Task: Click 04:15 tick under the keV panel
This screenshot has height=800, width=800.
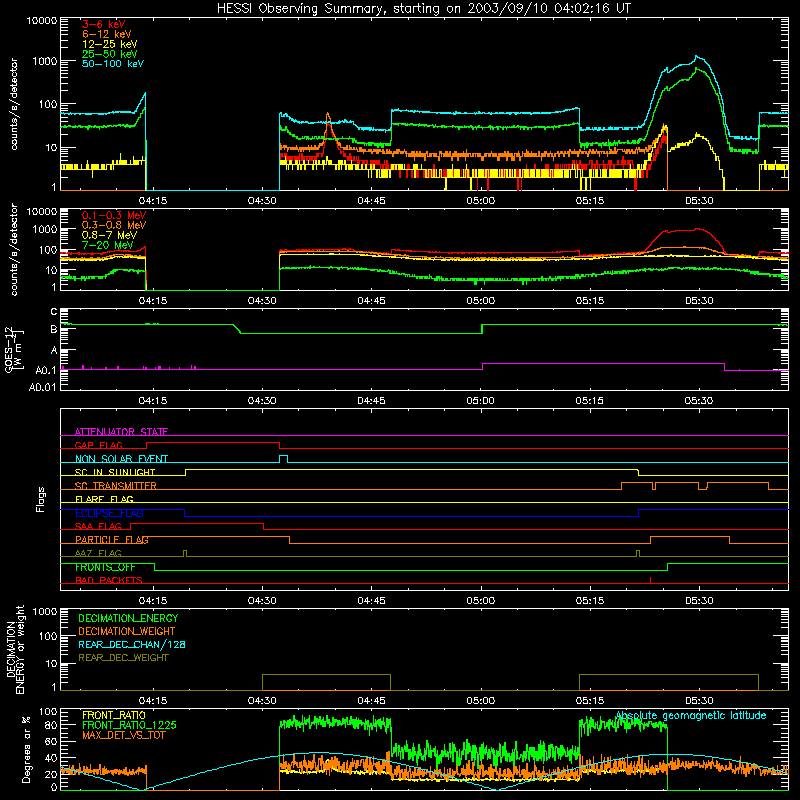Action: point(153,201)
